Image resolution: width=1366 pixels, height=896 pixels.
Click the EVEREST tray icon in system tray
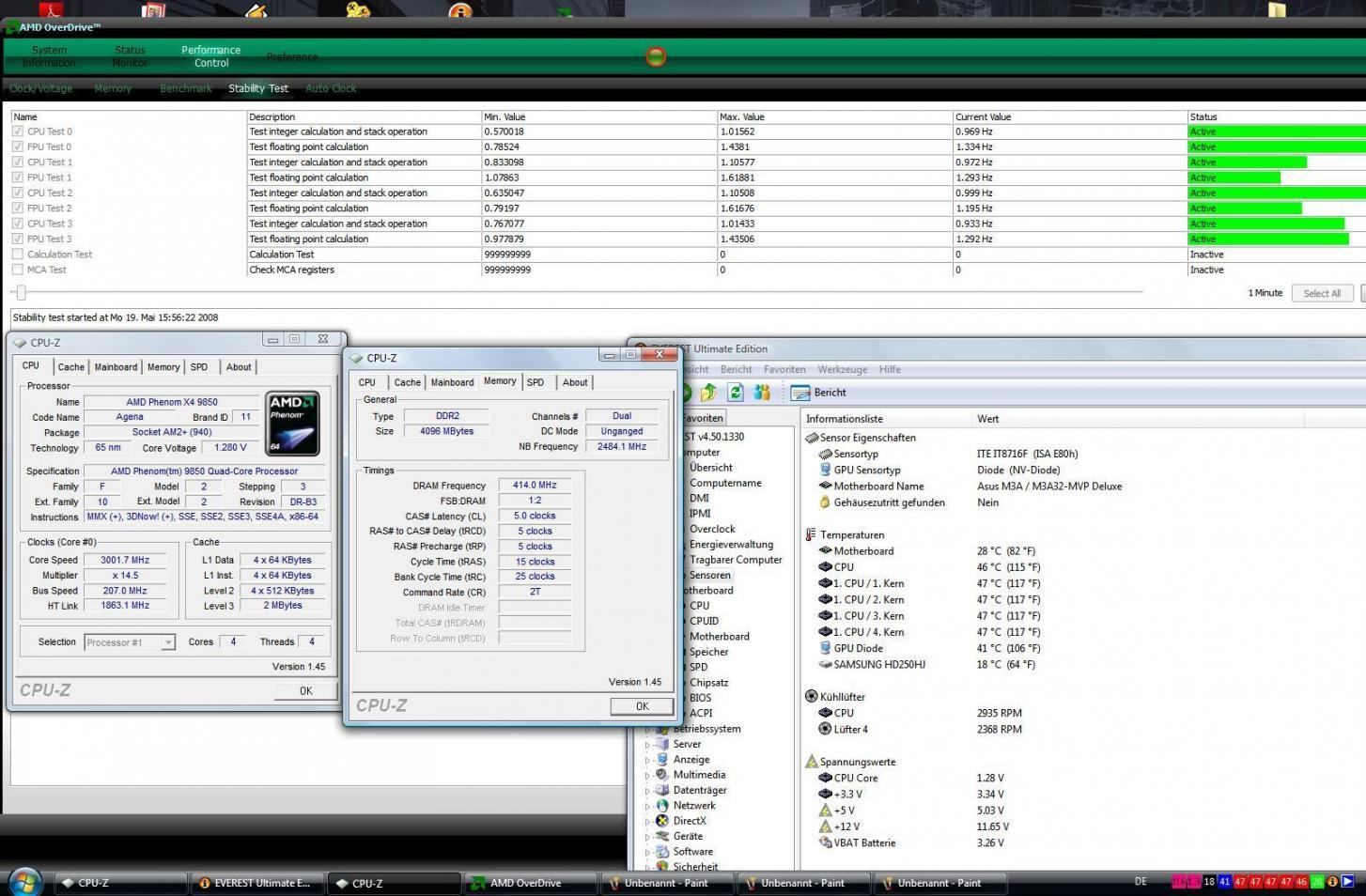[1332, 882]
